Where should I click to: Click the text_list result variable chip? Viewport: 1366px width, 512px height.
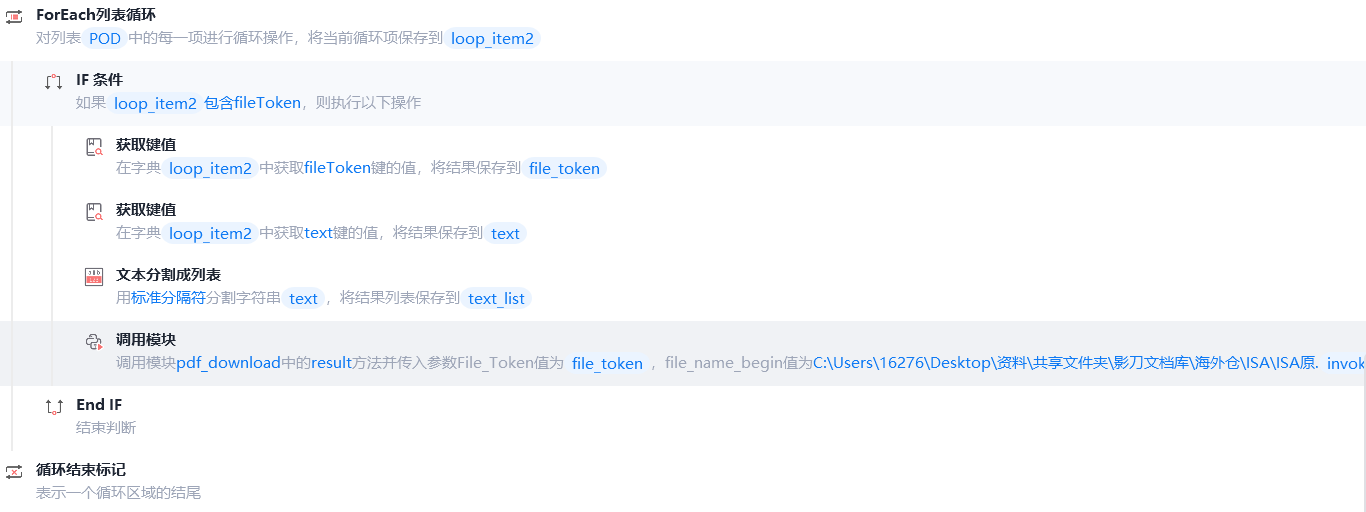click(x=496, y=298)
